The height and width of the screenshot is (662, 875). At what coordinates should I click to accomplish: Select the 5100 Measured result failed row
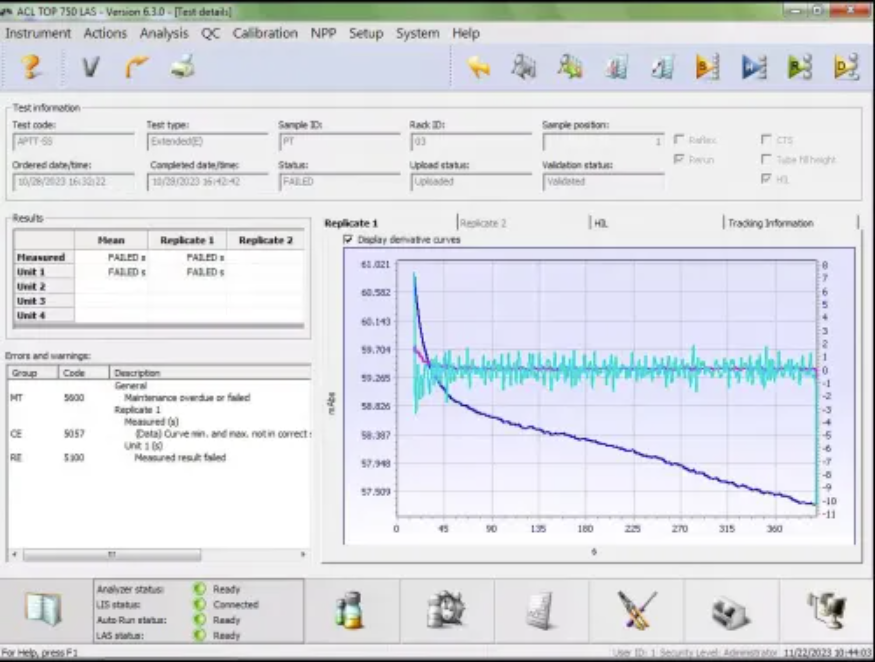[x=159, y=458]
